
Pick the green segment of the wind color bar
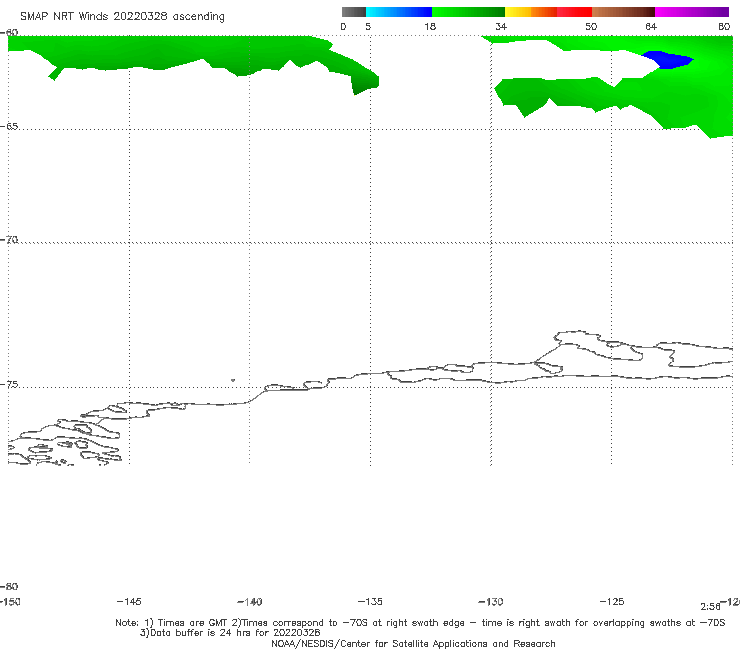468,12
